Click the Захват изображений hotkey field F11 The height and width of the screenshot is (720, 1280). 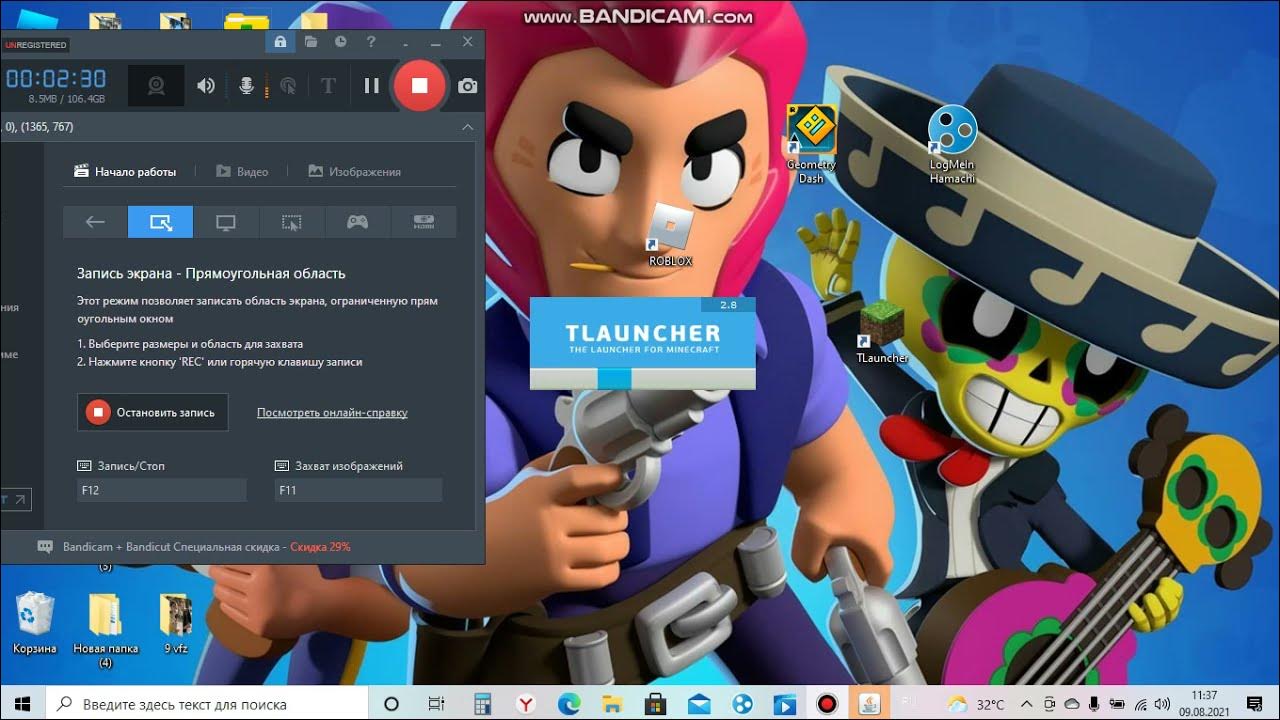pyautogui.click(x=358, y=490)
